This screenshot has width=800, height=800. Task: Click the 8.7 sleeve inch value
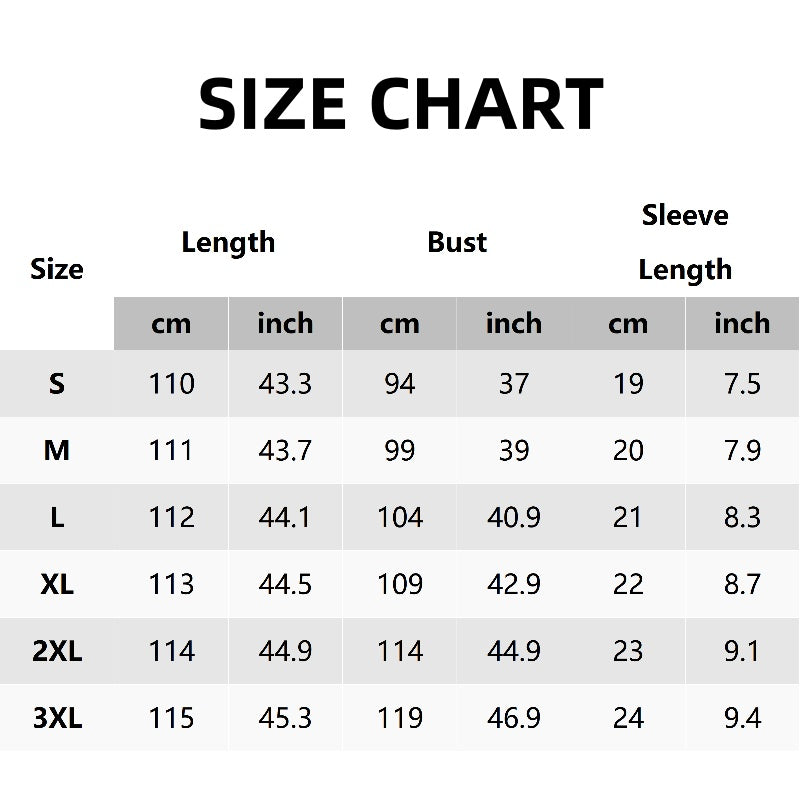click(x=742, y=584)
